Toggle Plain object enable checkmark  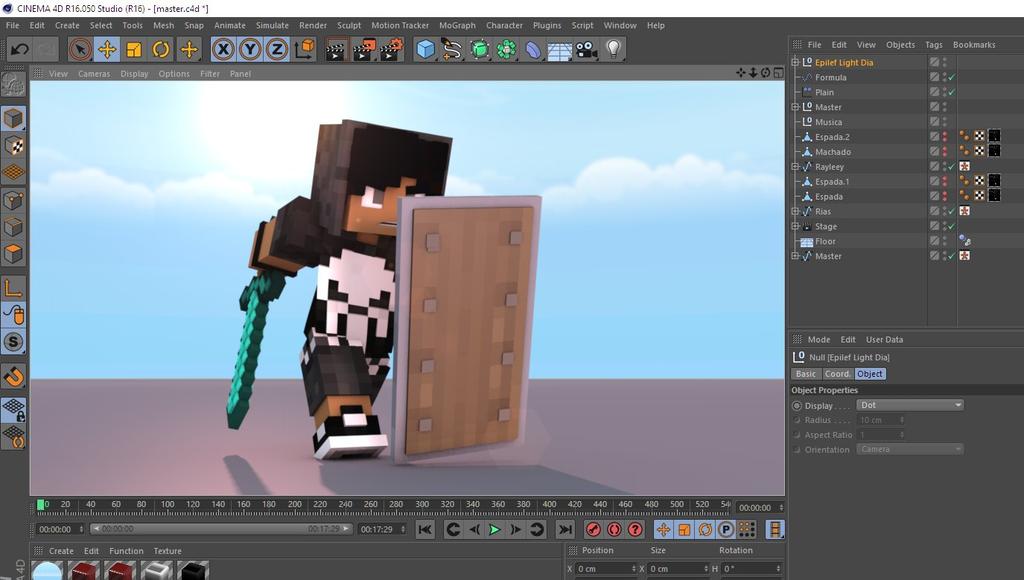pos(952,92)
